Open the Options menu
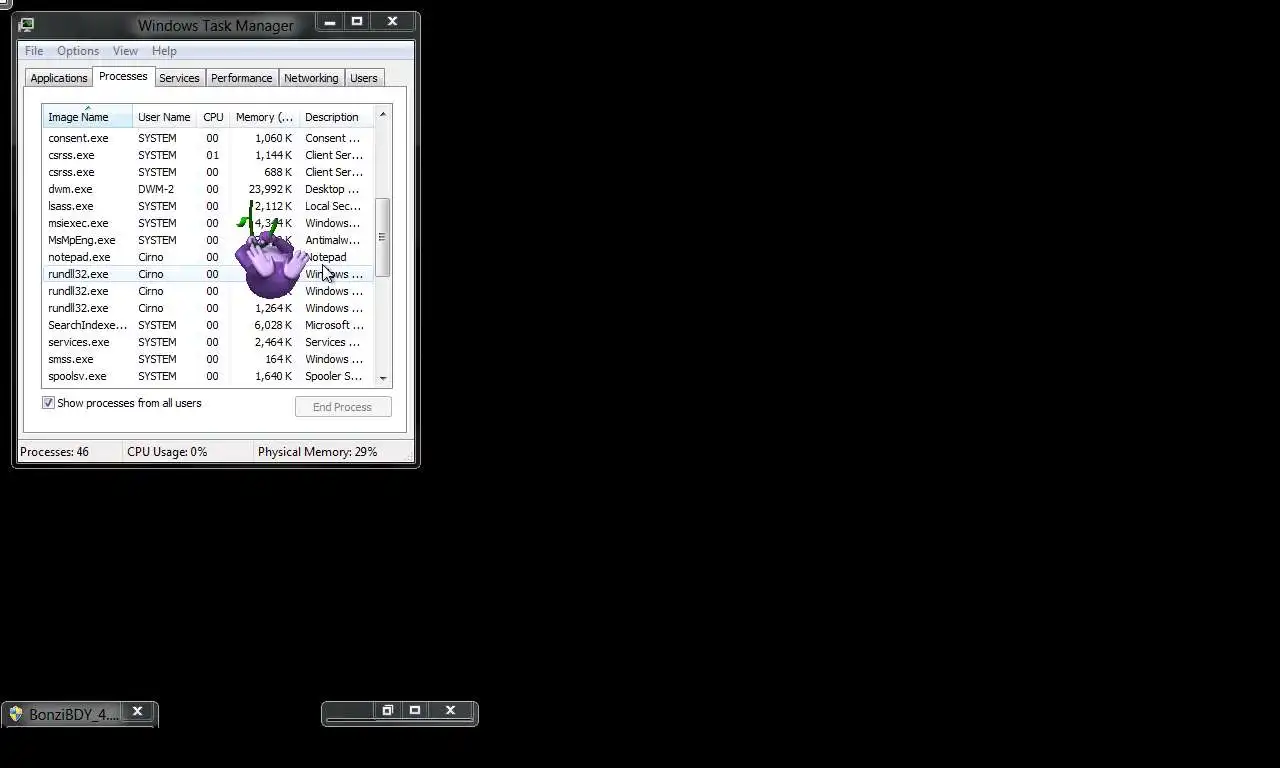Screen dimensions: 1280x768 [78, 51]
